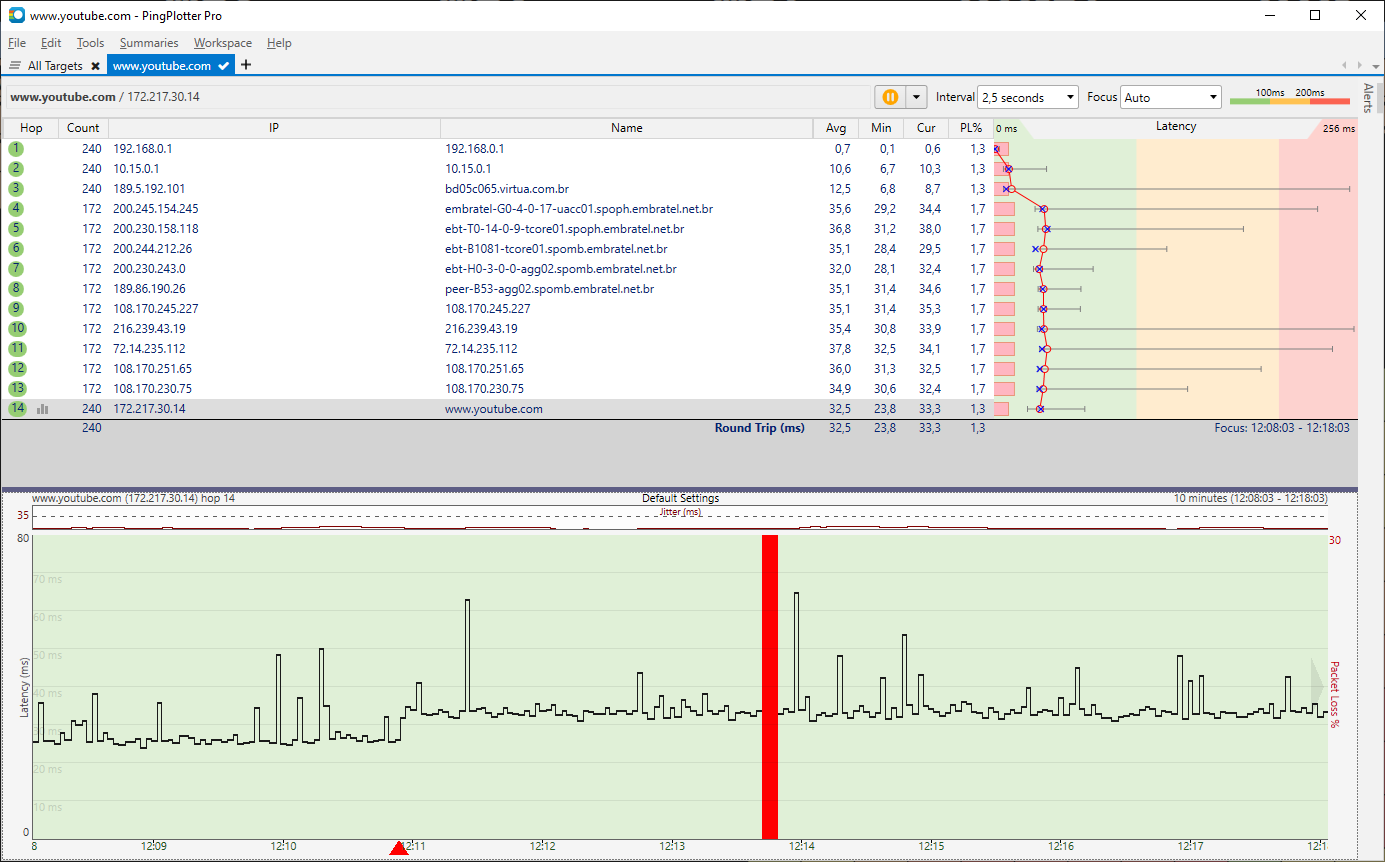Open the Alerts side panel
This screenshot has width=1385, height=862.
1369,97
